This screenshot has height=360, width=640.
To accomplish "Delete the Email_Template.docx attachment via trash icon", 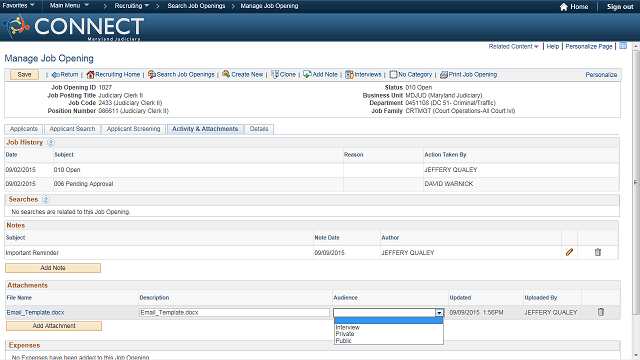I will (600, 312).
